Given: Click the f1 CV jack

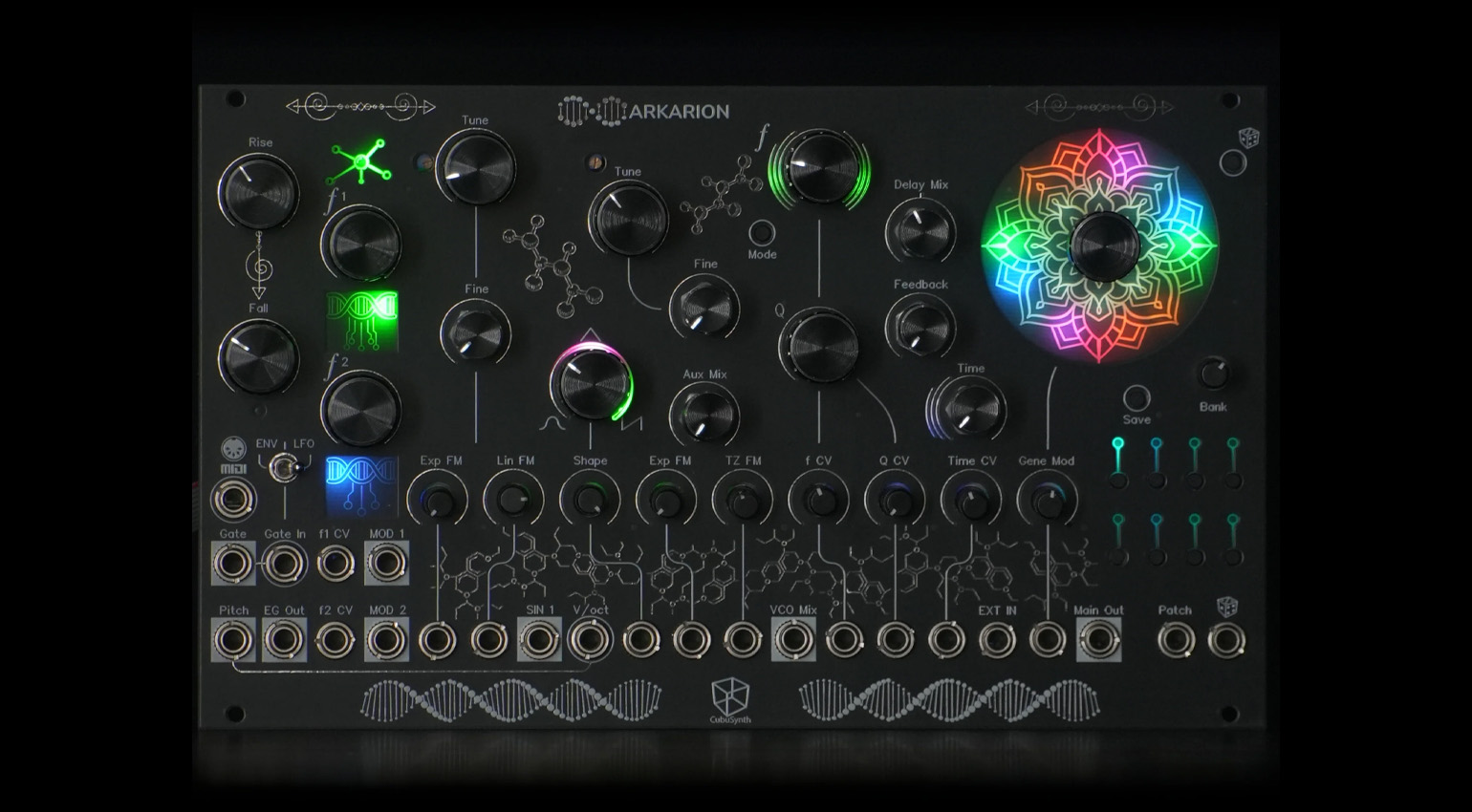Looking at the screenshot, I should 336,564.
